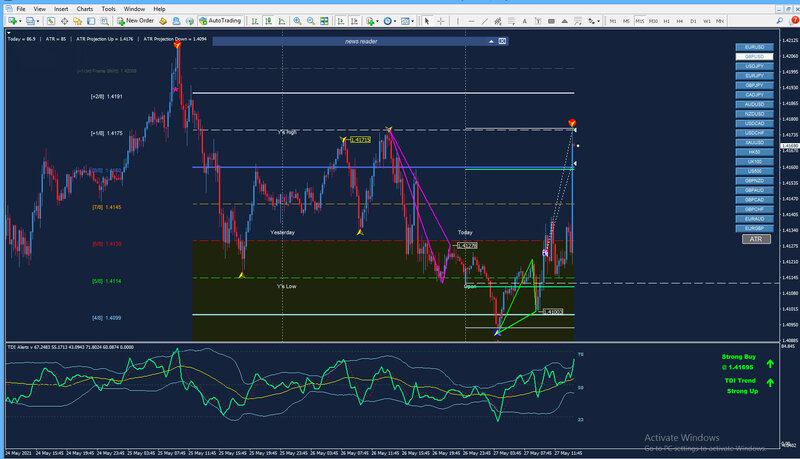The width and height of the screenshot is (800, 459).
Task: Click the New Chart toolbar icon
Action: 12,21
